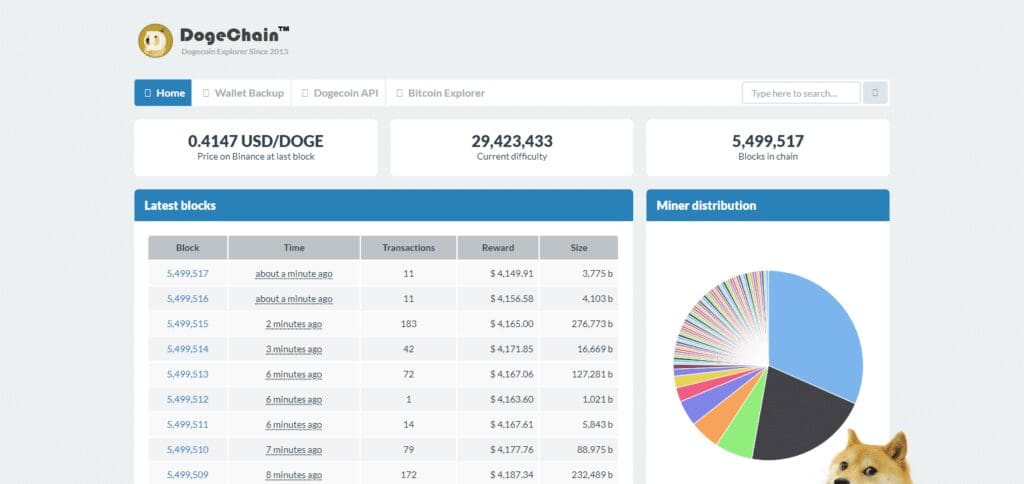Click the '7 minutes ago' timestamp

[294, 449]
